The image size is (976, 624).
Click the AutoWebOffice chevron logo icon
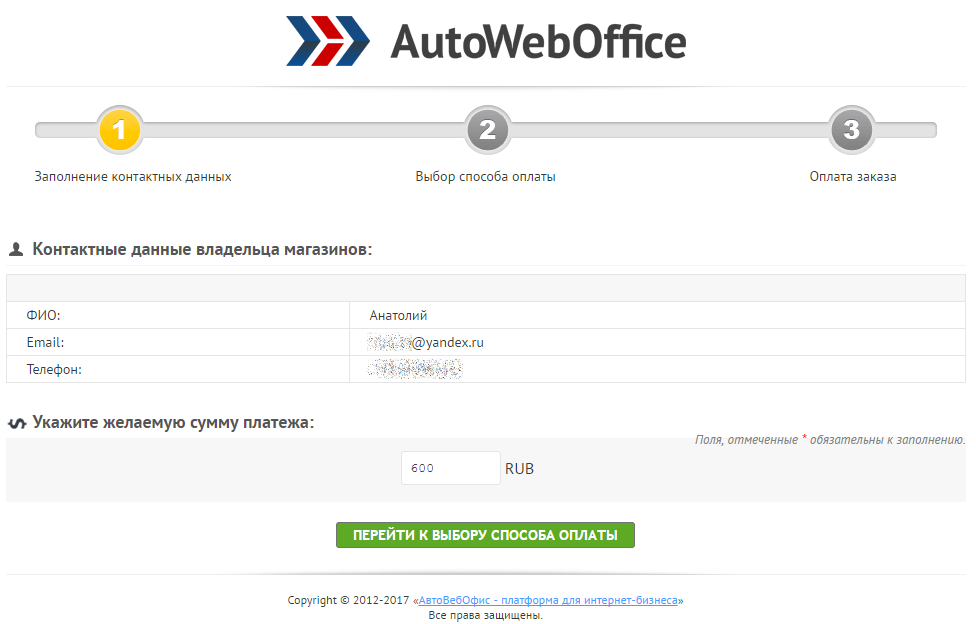pos(327,41)
